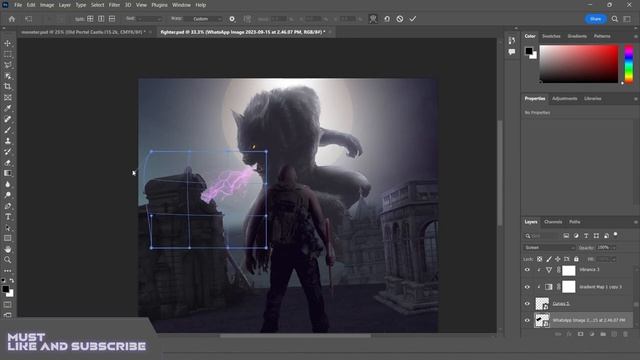Screen dimensions: 640x360
Task: Open the Paths tab
Action: (575, 222)
